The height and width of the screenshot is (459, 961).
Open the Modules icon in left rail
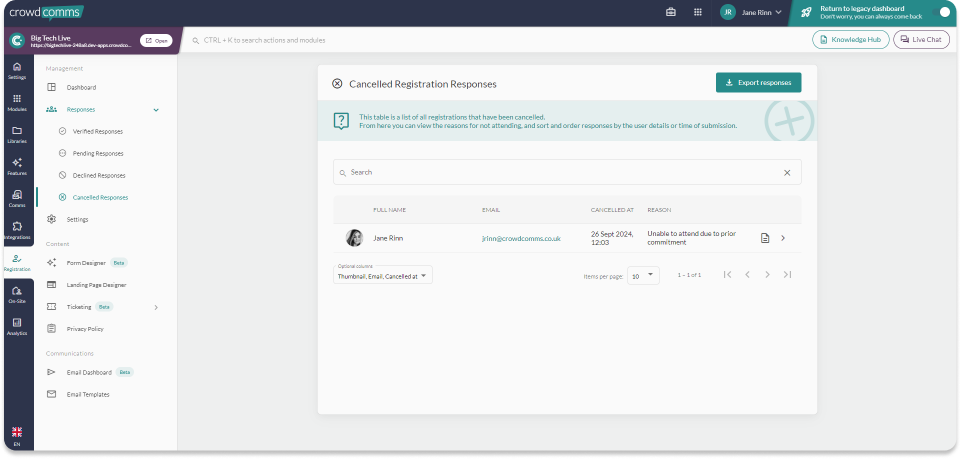click(17, 102)
